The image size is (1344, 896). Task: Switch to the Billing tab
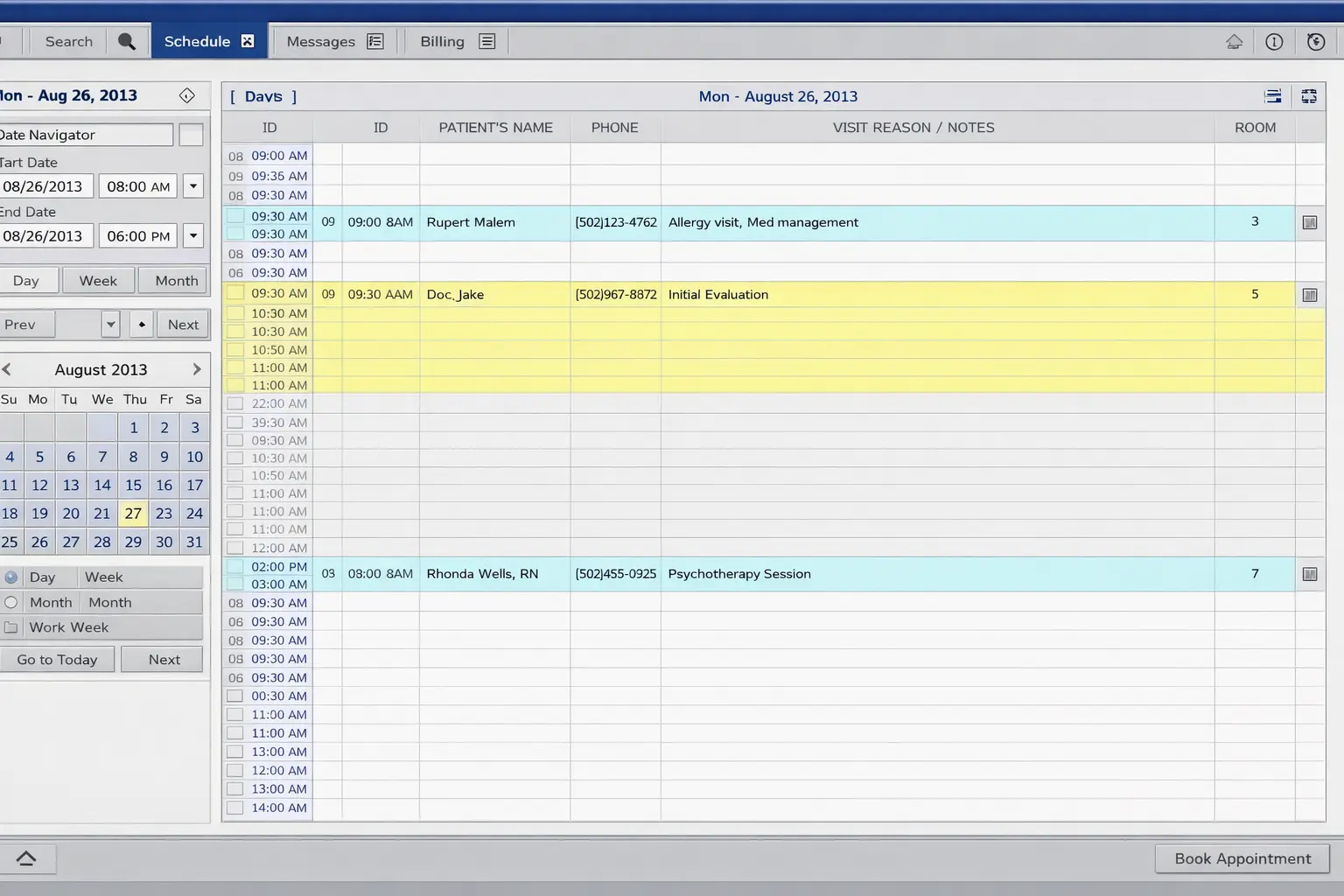coord(441,41)
